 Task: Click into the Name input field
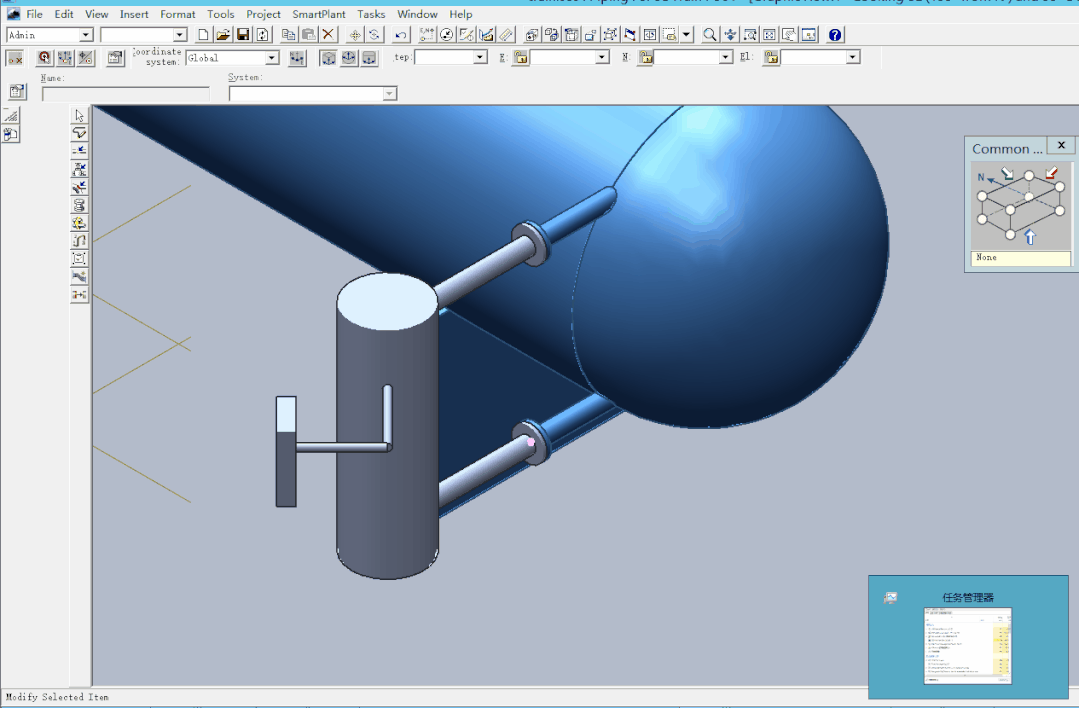coord(125,94)
